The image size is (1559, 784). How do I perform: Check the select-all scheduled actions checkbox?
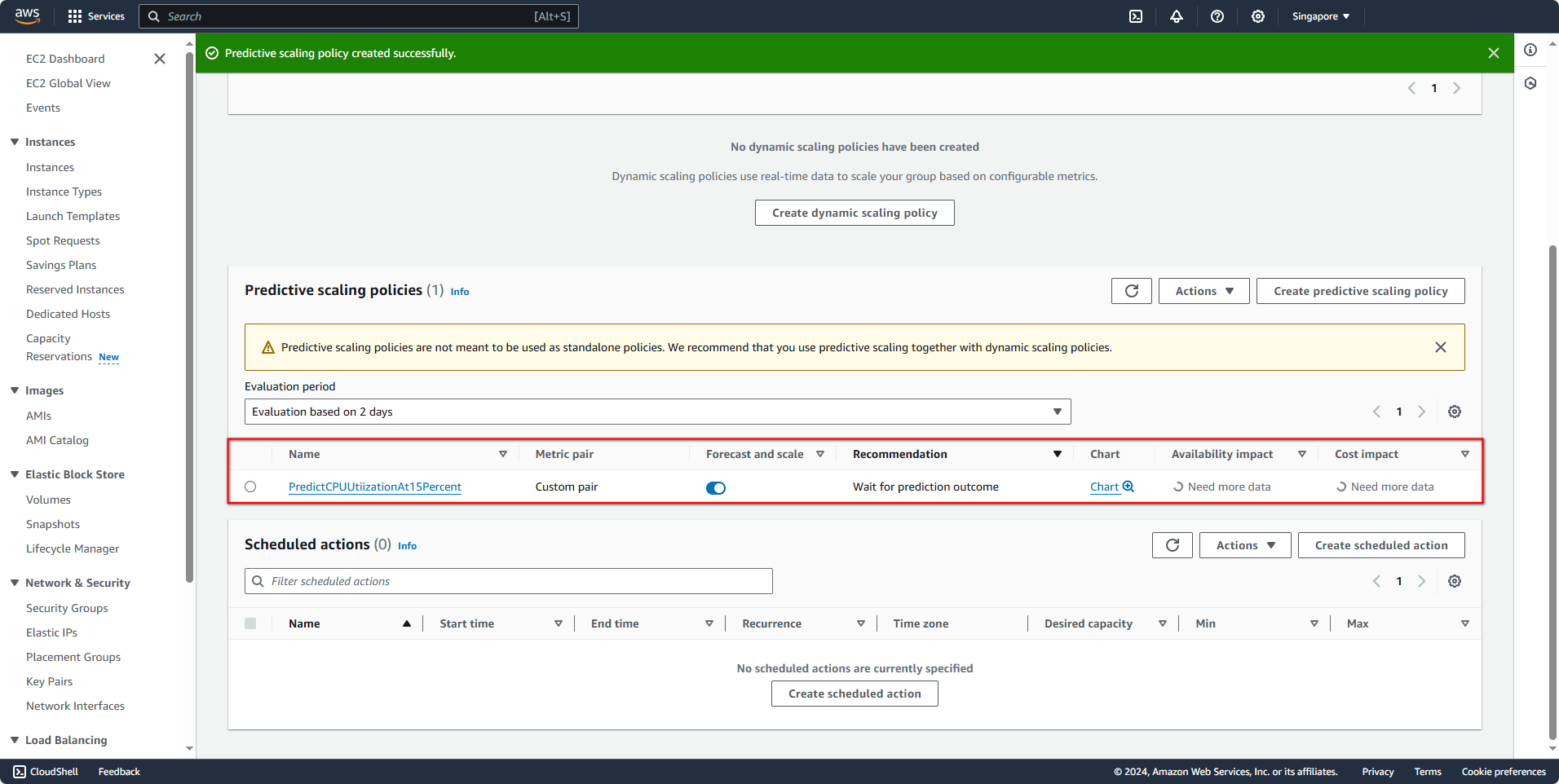250,623
